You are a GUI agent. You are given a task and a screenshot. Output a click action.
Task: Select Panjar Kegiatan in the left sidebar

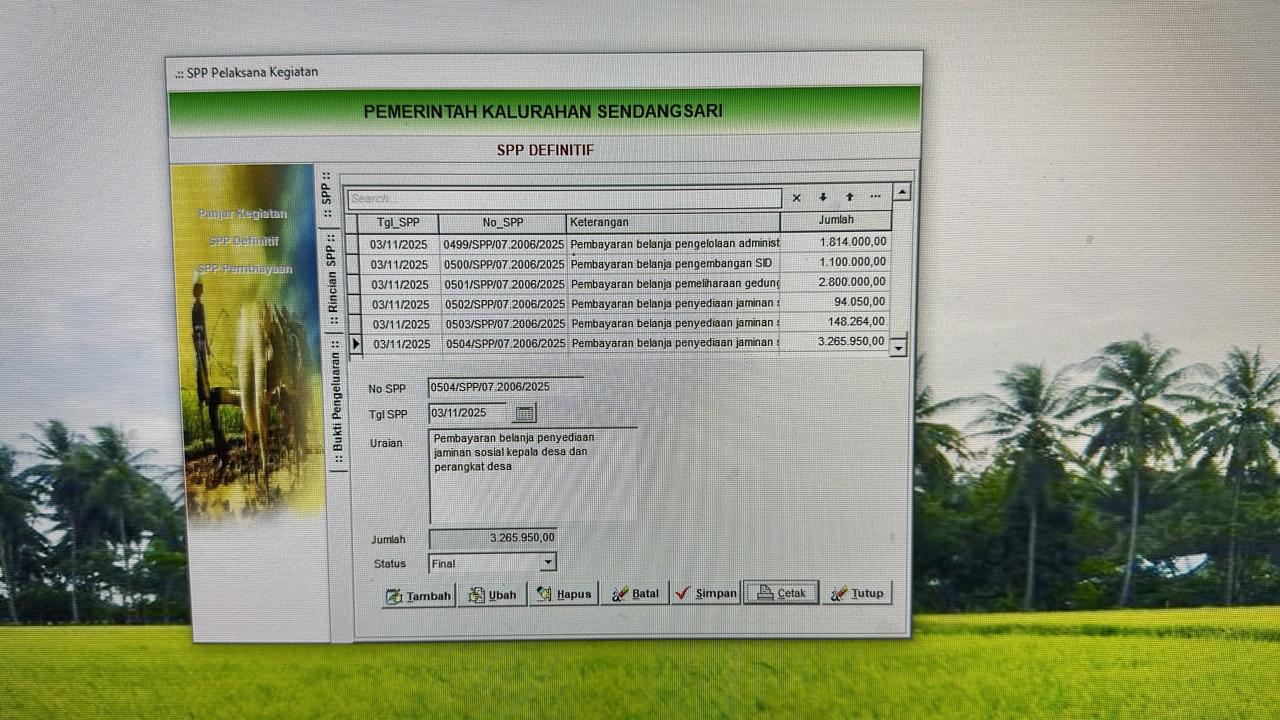point(242,214)
